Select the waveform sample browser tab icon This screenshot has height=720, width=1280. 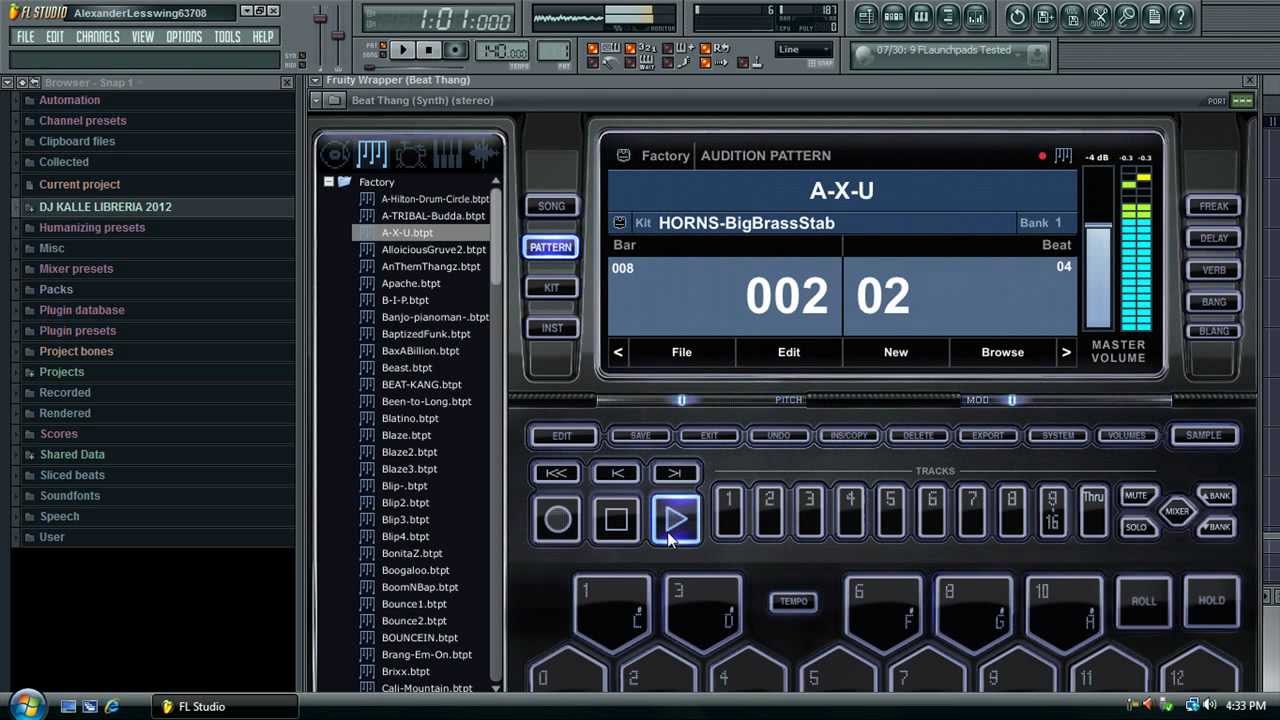(x=483, y=154)
